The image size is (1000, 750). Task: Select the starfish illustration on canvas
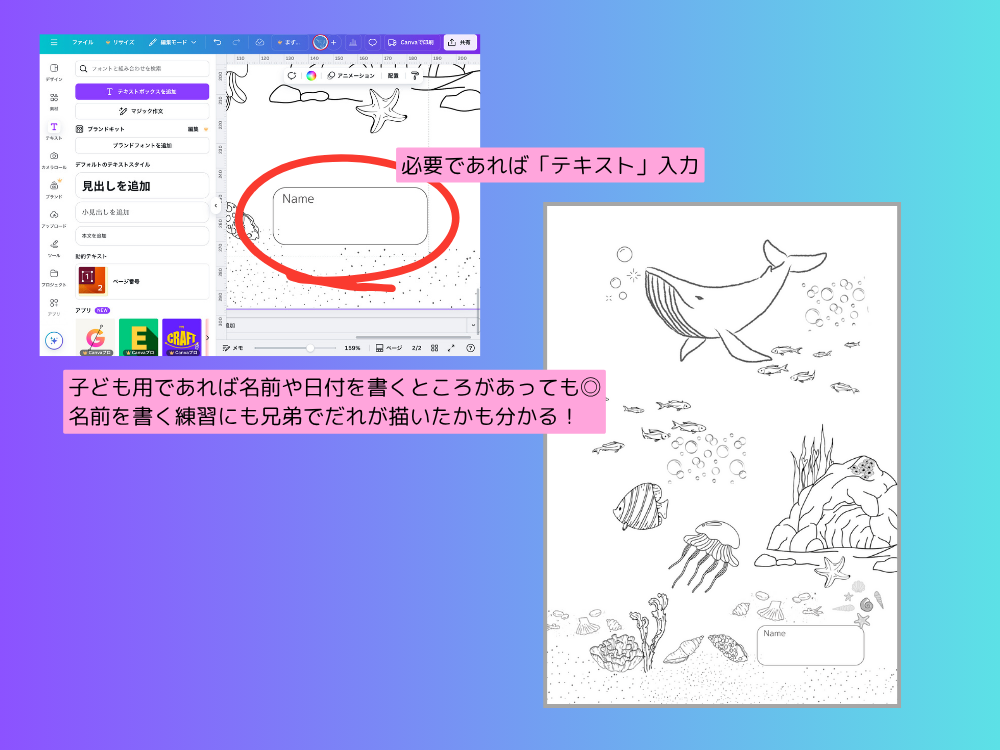381,110
